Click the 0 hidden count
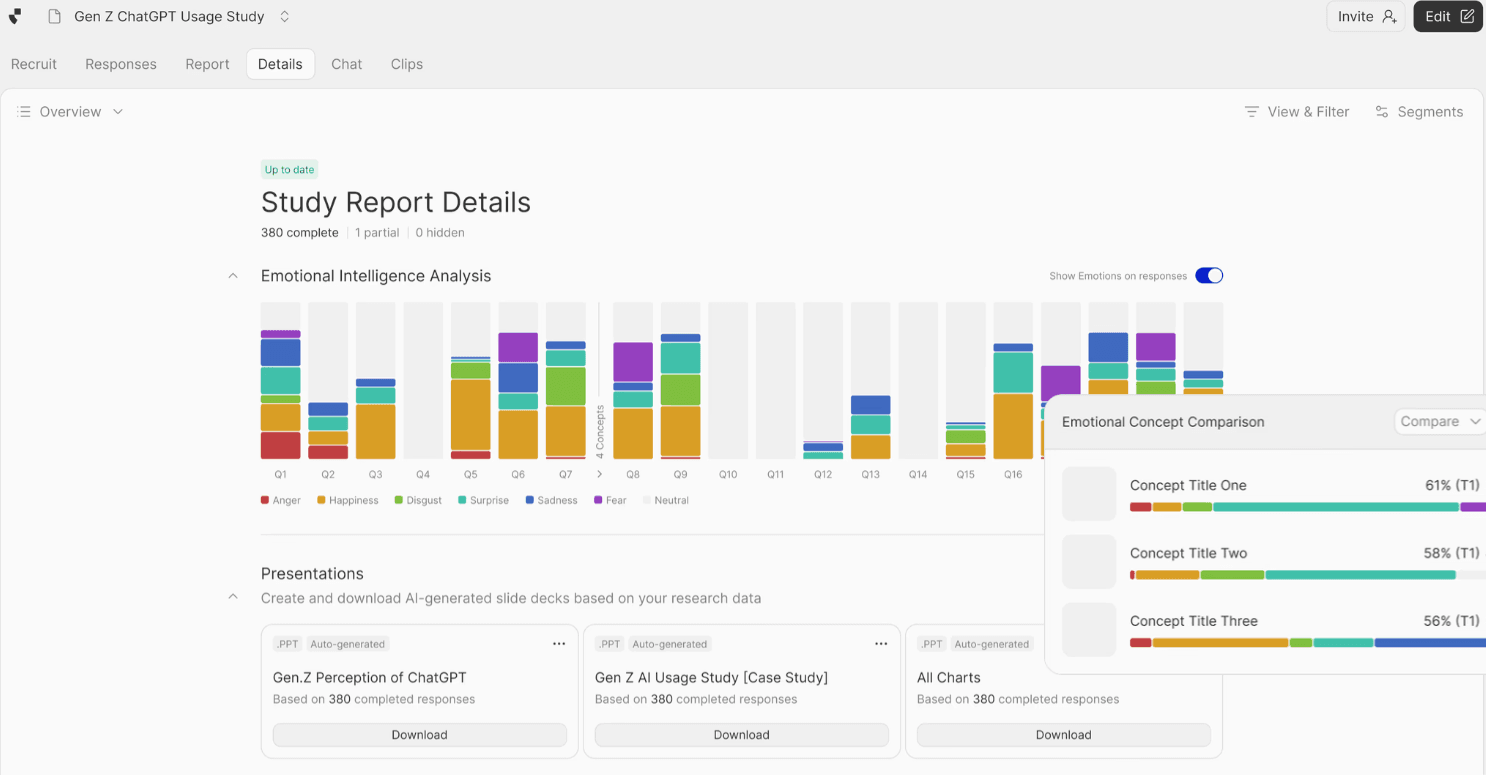The height and width of the screenshot is (775, 1486). (x=440, y=233)
